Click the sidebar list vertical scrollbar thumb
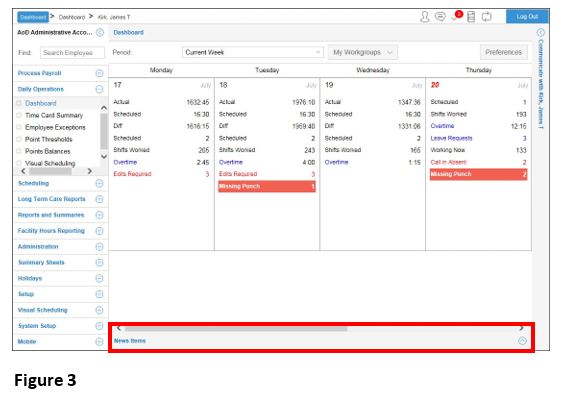 tap(104, 131)
